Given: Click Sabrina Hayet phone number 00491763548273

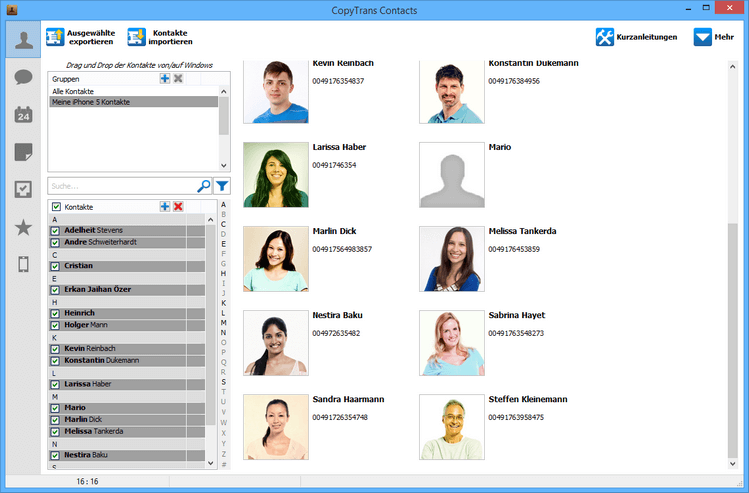Looking at the screenshot, I should click(516, 333).
